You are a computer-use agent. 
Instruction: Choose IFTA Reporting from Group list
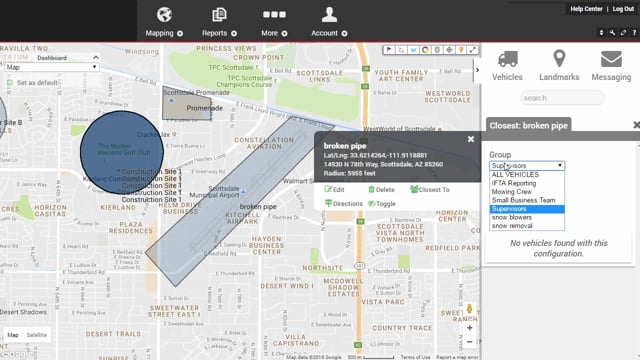(x=527, y=183)
